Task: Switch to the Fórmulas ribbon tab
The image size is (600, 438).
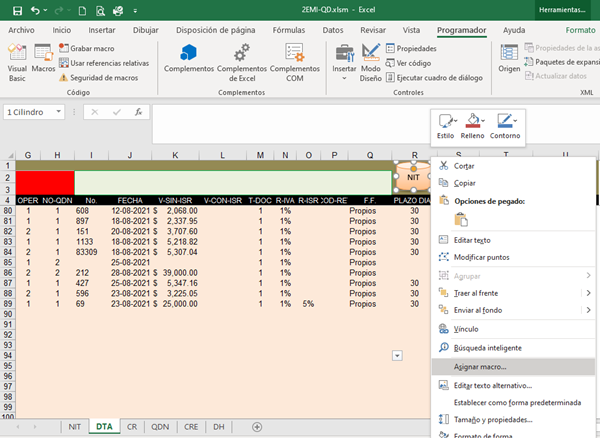Action: 289,30
